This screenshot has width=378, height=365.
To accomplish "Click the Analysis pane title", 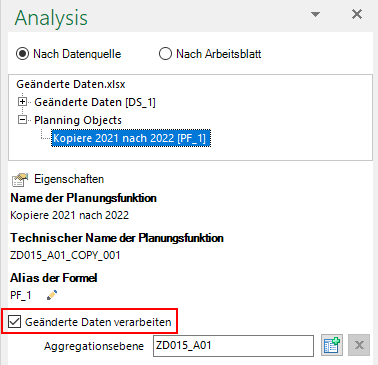I will click(x=51, y=18).
